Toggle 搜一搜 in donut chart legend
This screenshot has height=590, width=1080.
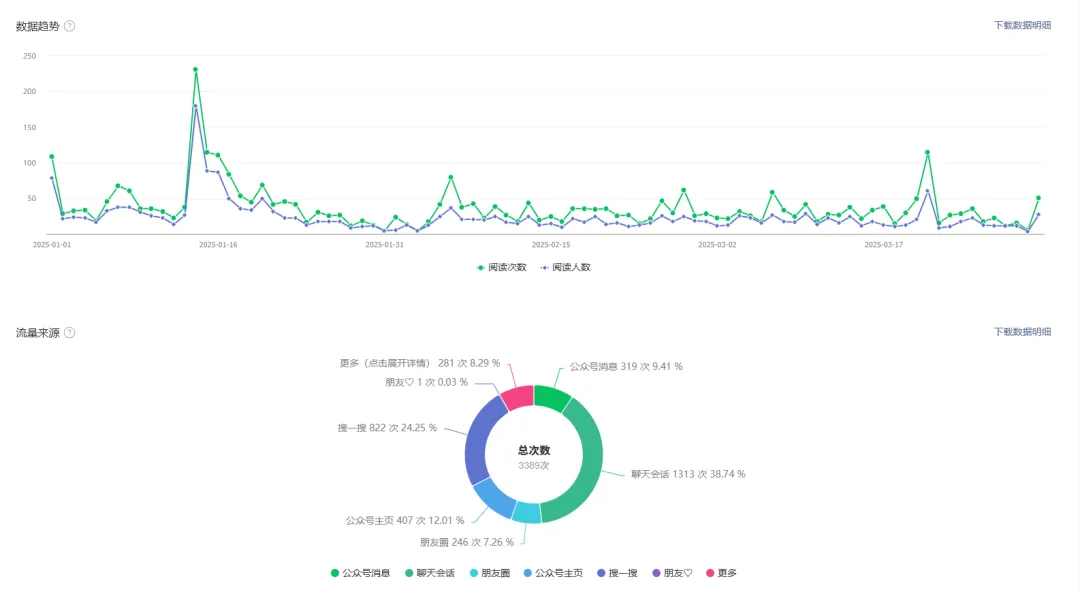coord(617,573)
